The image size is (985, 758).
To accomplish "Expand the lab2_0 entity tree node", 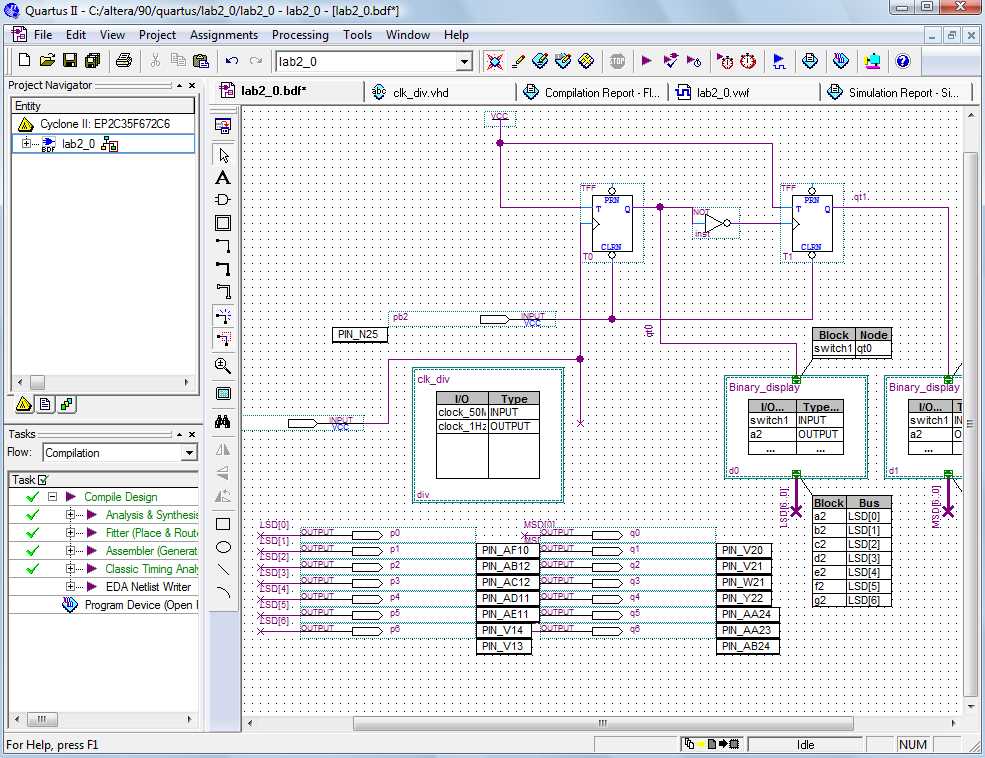I will [x=26, y=143].
